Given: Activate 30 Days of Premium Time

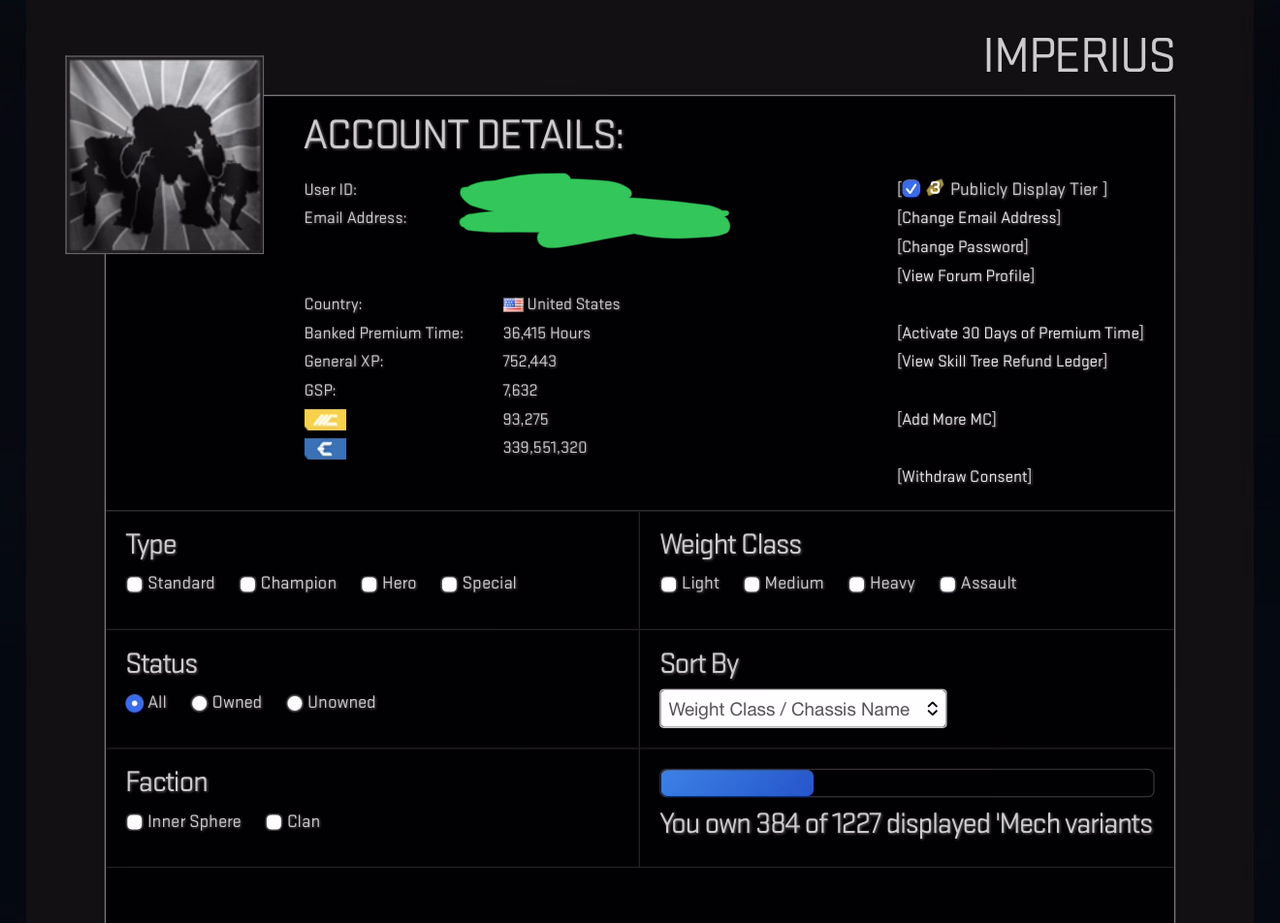Looking at the screenshot, I should [x=1021, y=333].
